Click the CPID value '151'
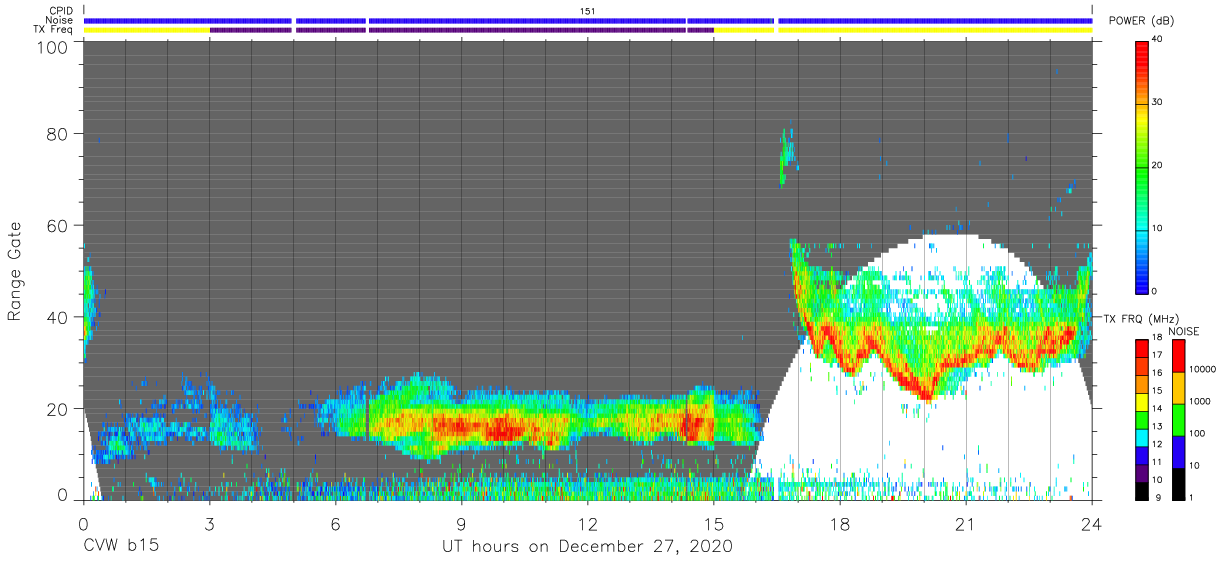This screenshot has width=1228, height=567. point(588,10)
